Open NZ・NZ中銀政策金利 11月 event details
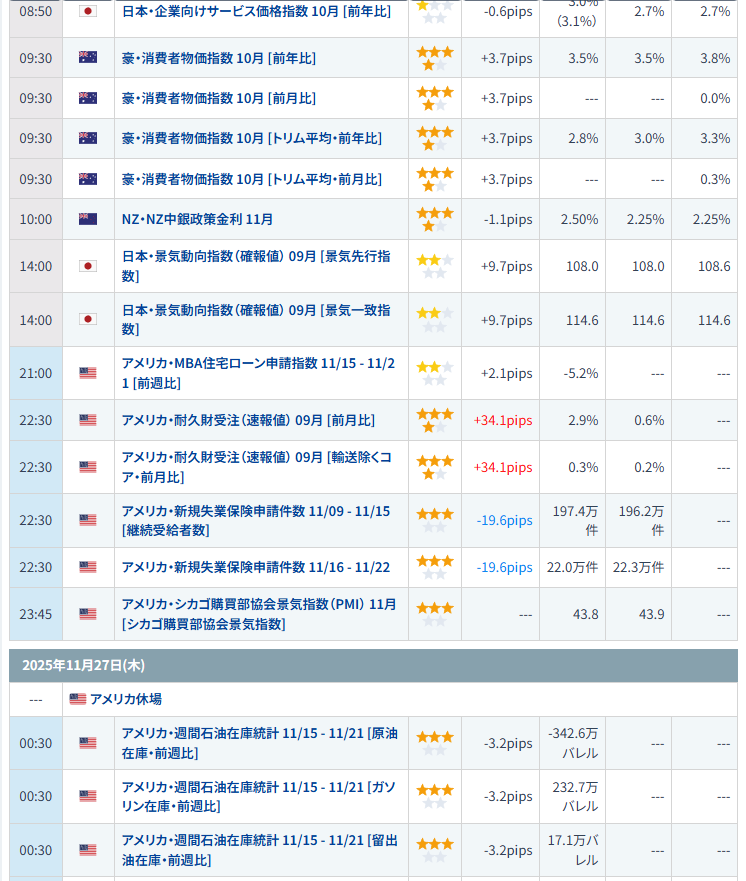The image size is (746, 881). click(x=197, y=219)
